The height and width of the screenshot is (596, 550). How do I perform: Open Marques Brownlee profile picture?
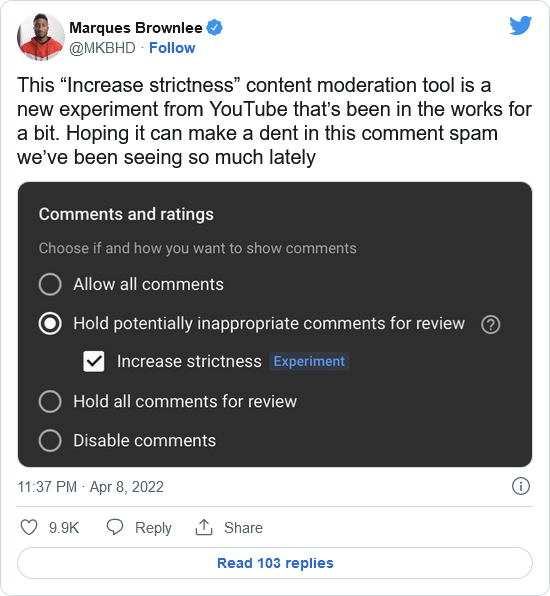click(x=41, y=37)
